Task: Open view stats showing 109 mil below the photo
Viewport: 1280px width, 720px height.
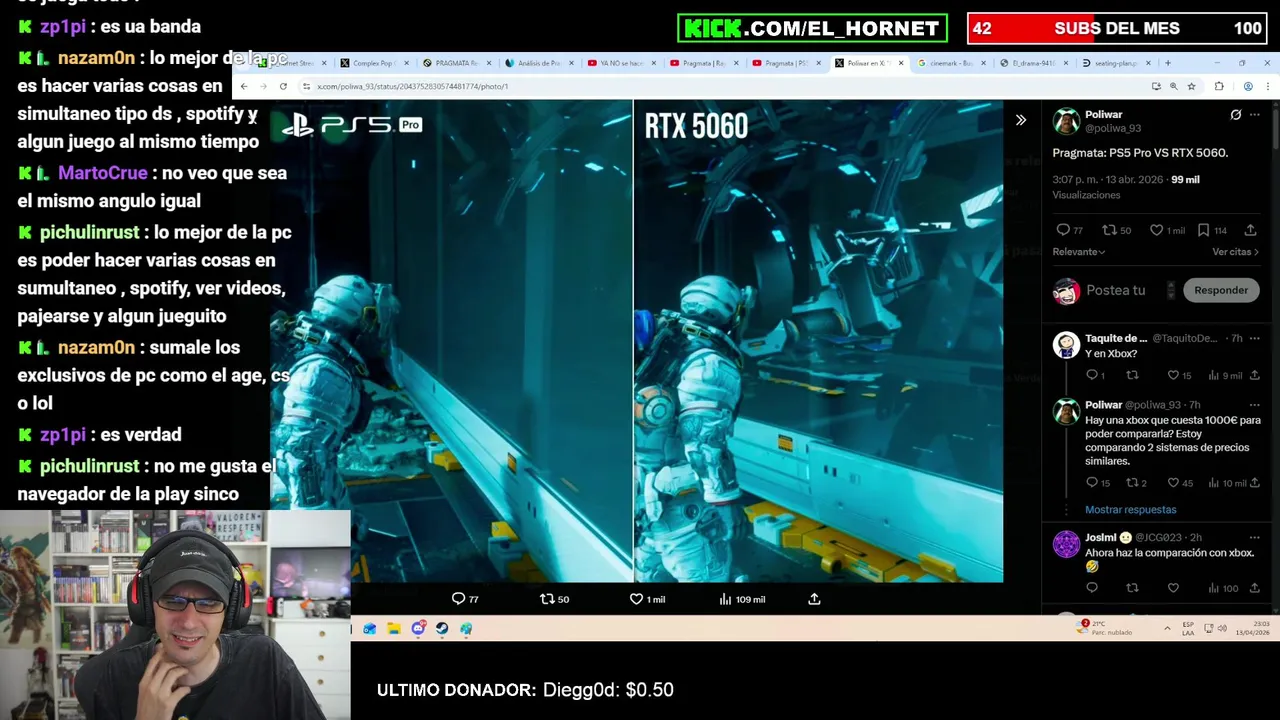Action: (742, 599)
